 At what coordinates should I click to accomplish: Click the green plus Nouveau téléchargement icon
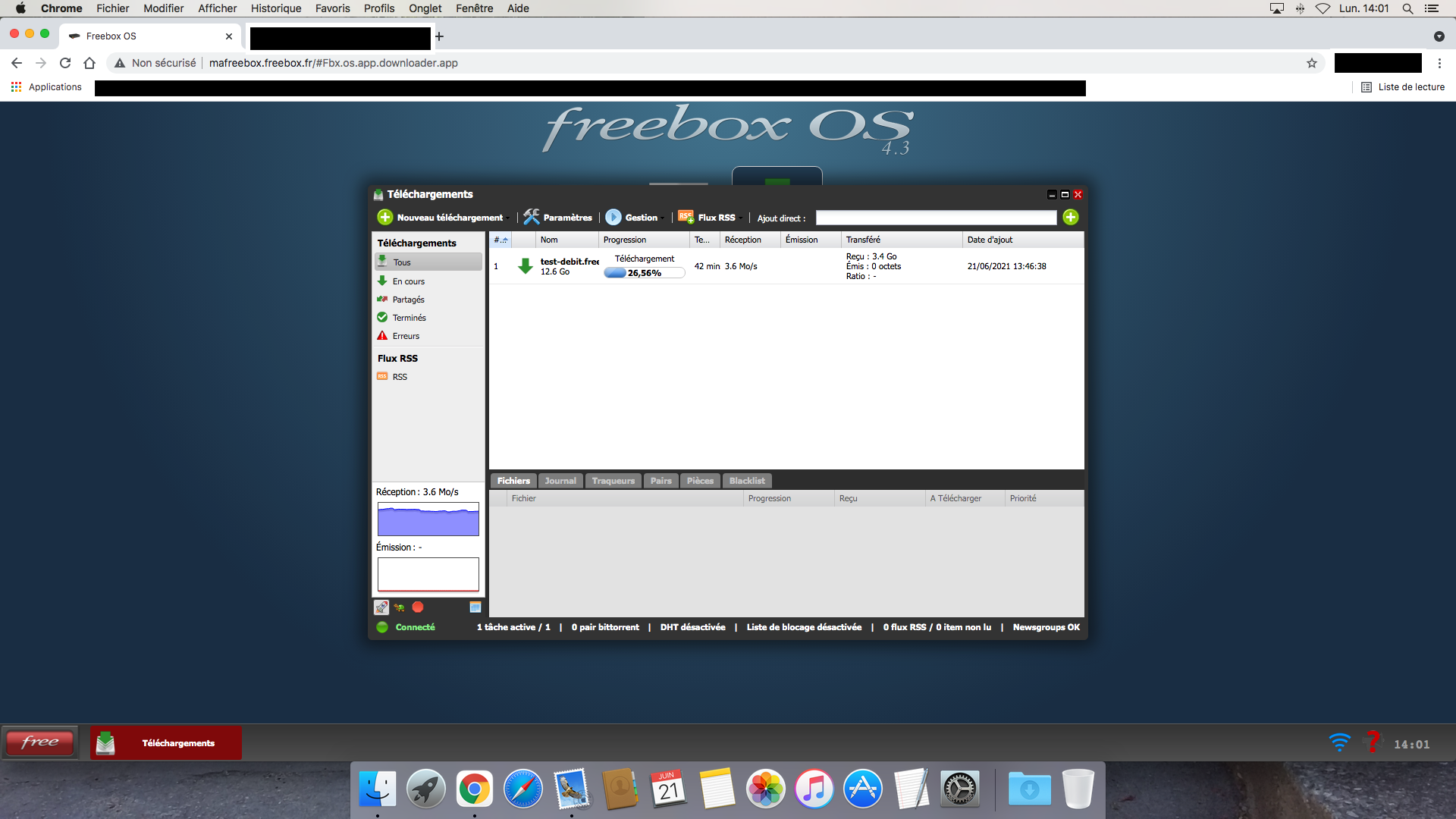pyautogui.click(x=385, y=218)
